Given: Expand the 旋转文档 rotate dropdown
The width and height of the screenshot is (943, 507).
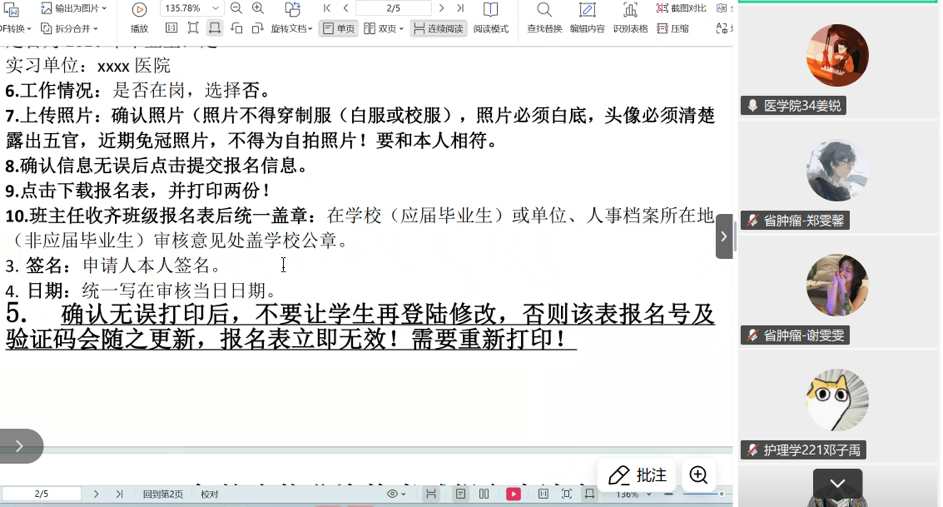Looking at the screenshot, I should pyautogui.click(x=292, y=29).
